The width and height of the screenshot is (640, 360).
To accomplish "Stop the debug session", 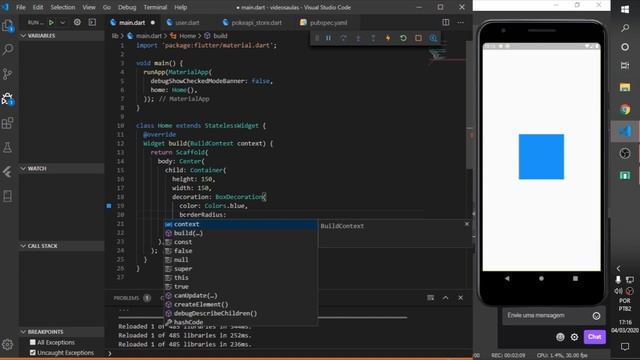I will pos(418,38).
